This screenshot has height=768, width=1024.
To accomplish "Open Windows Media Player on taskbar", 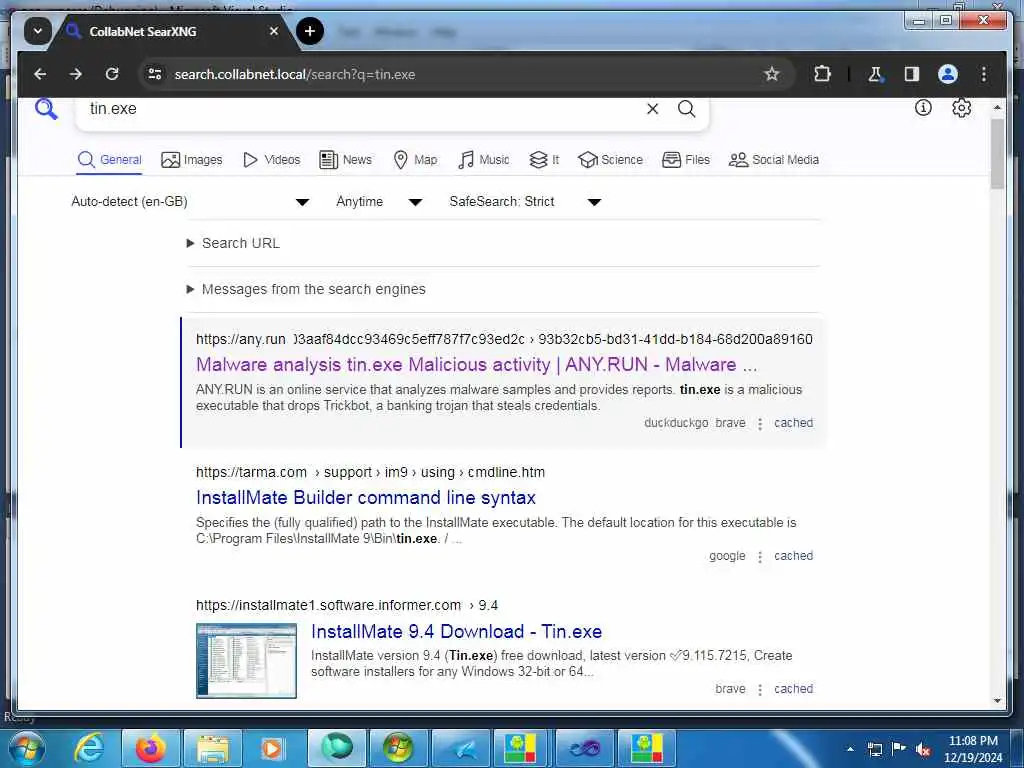I will coord(272,748).
